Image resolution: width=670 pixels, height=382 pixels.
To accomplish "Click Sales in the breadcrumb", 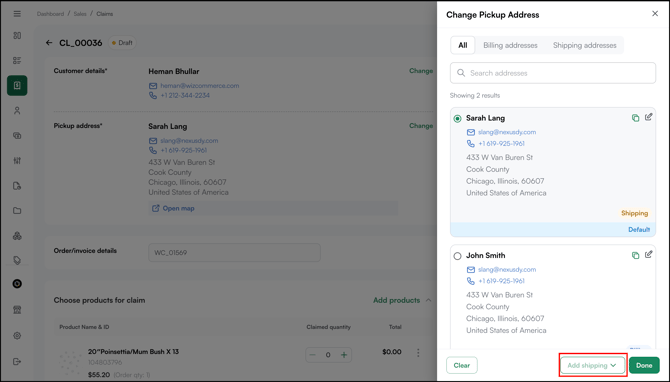I will pyautogui.click(x=80, y=14).
